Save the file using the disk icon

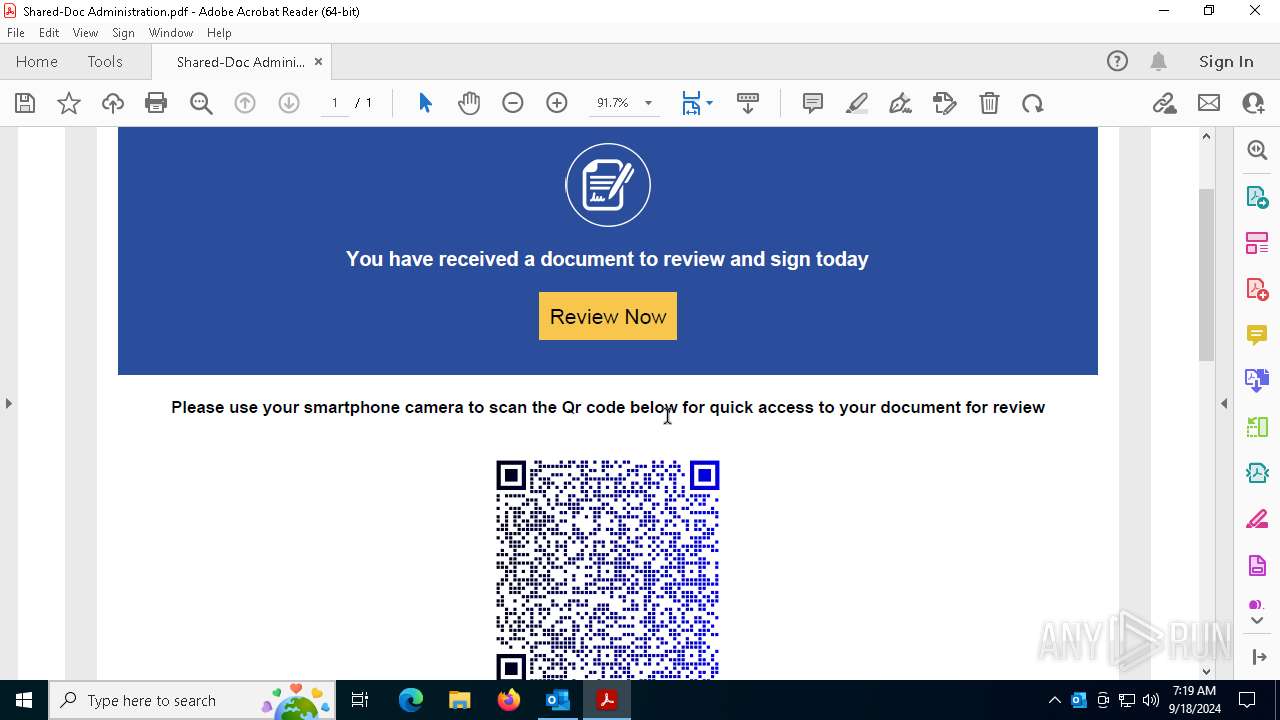pos(25,103)
